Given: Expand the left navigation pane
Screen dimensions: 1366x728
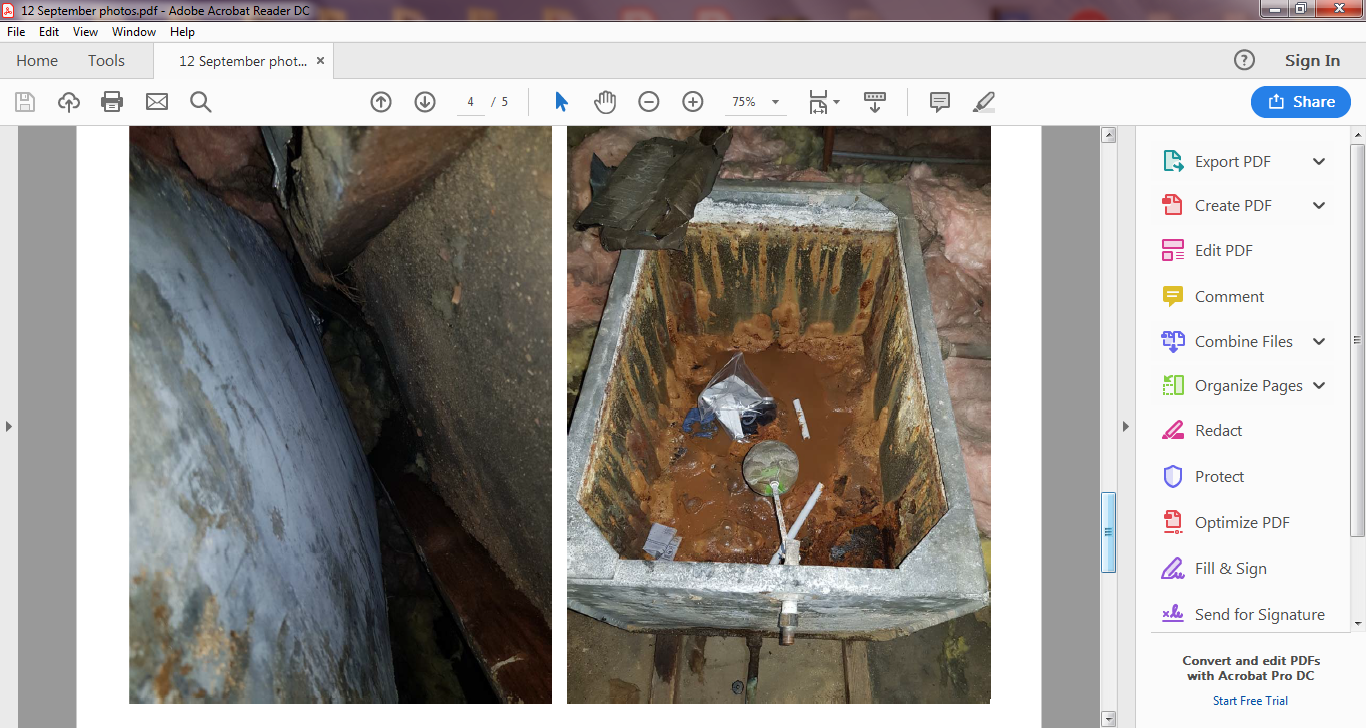Looking at the screenshot, I should coord(9,427).
